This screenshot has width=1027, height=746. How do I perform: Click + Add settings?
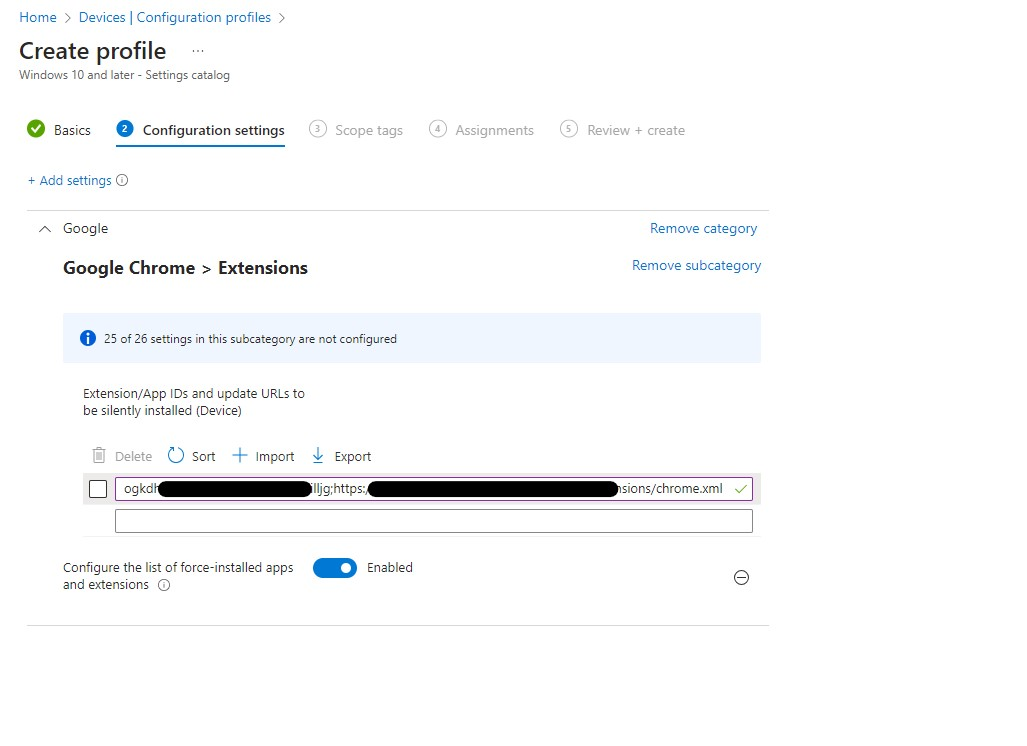pyautogui.click(x=70, y=180)
